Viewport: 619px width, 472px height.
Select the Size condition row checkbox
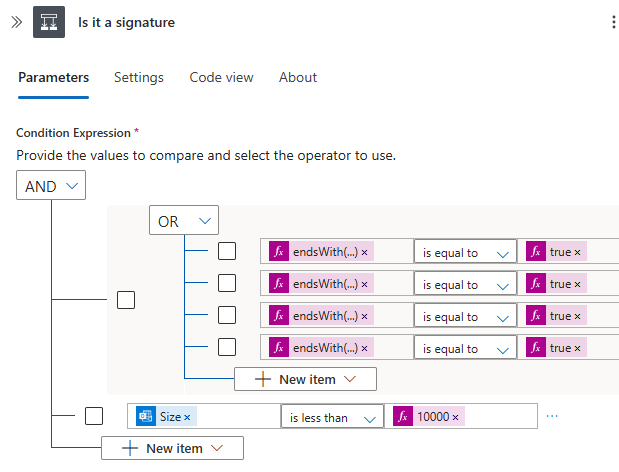click(94, 416)
